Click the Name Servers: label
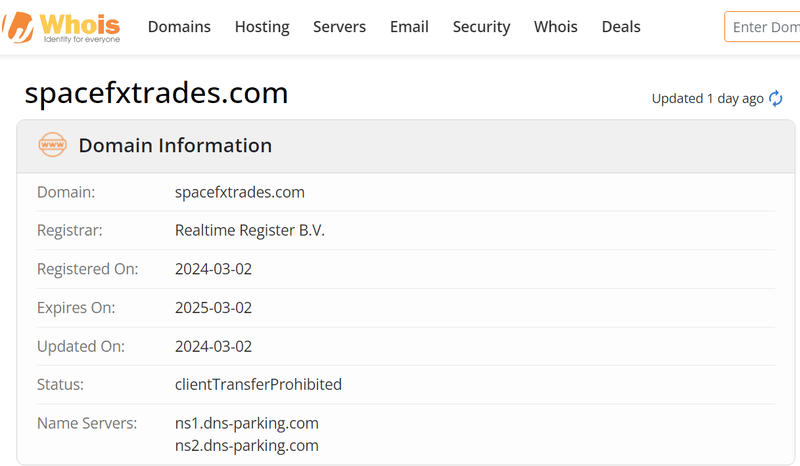 coord(87,423)
